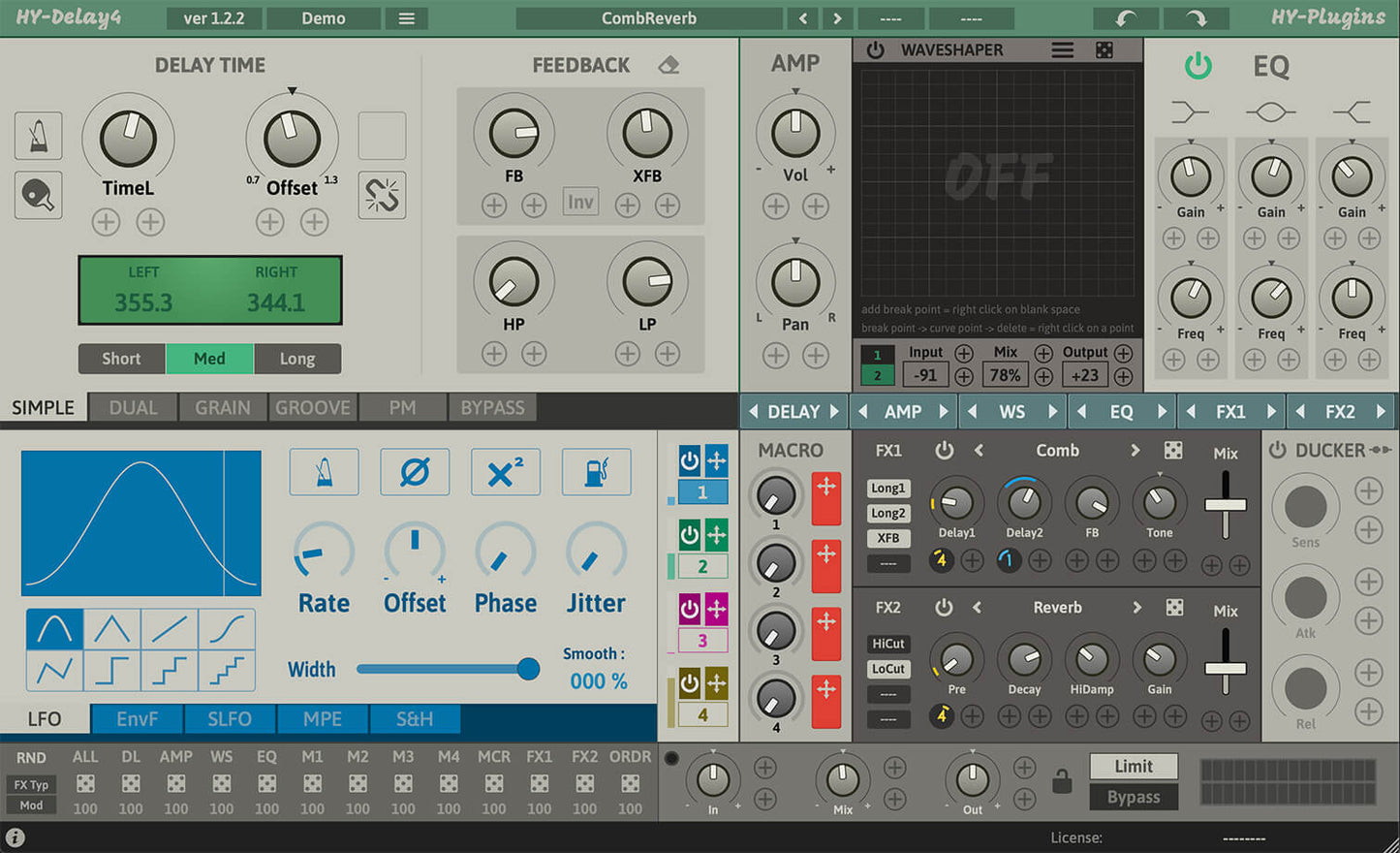Select the triangle LFO waveform shape
Image resolution: width=1400 pixels, height=853 pixels.
pyautogui.click(x=111, y=629)
